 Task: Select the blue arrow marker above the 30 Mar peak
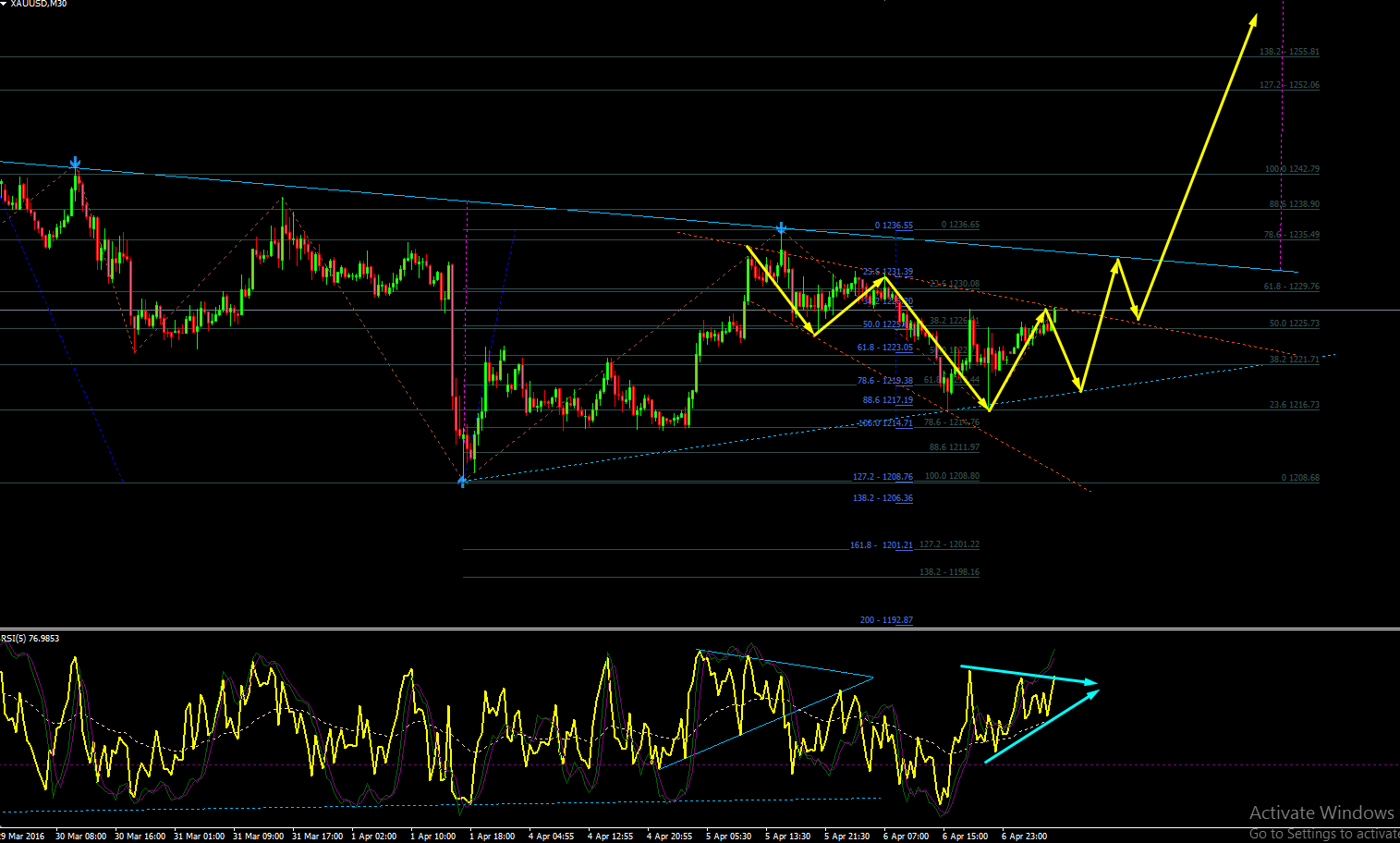point(75,164)
